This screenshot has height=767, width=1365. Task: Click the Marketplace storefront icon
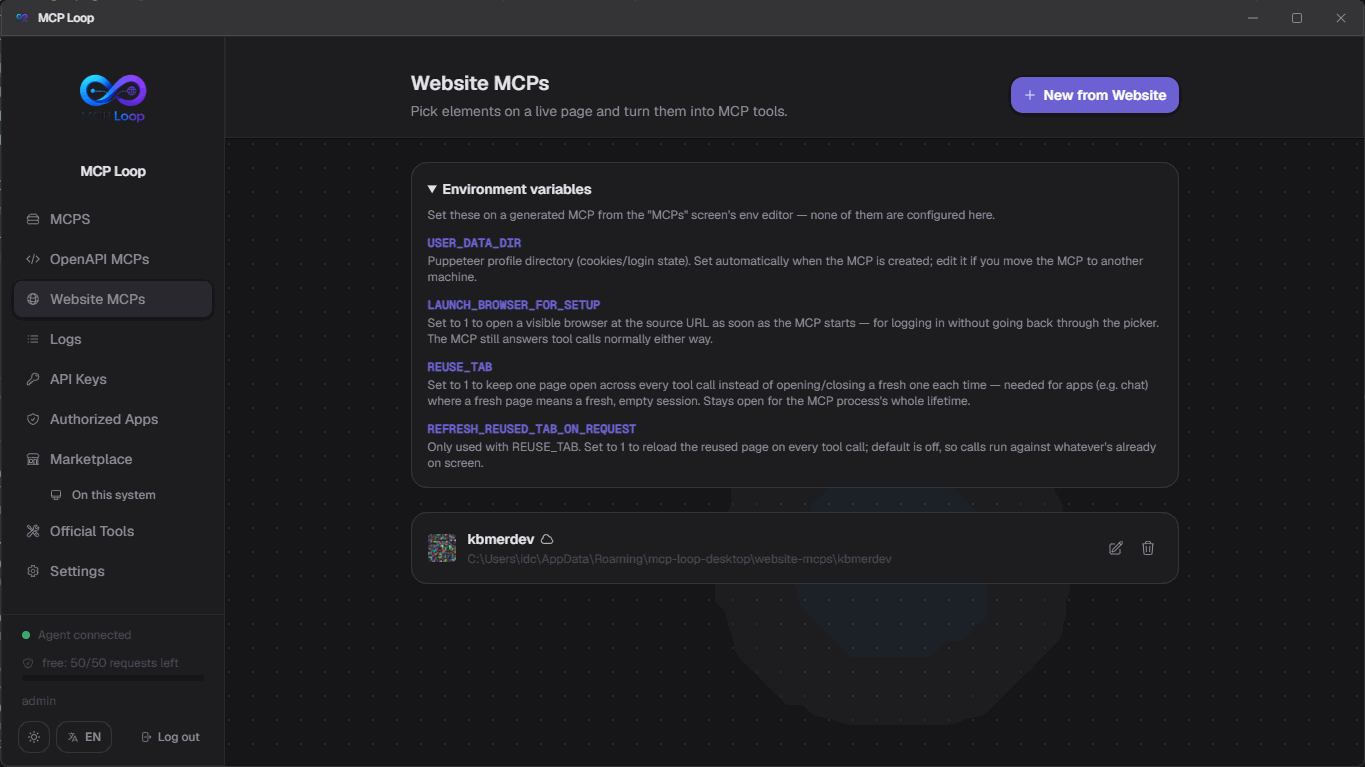click(x=33, y=459)
